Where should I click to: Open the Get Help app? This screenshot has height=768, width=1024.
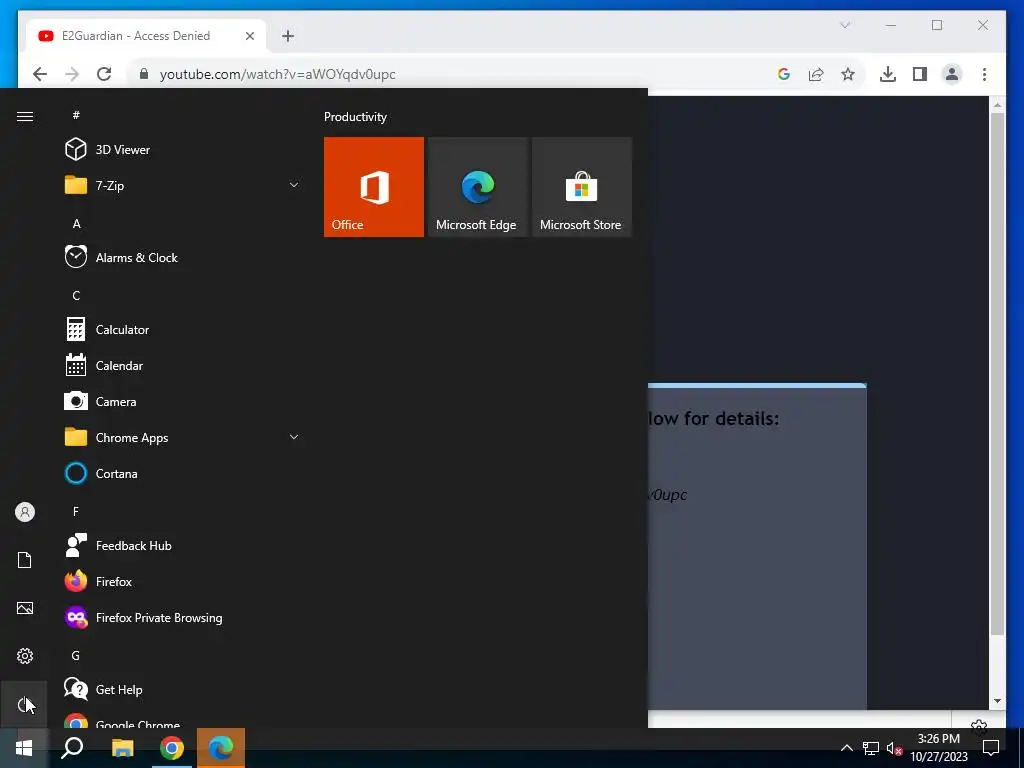click(x=182, y=690)
